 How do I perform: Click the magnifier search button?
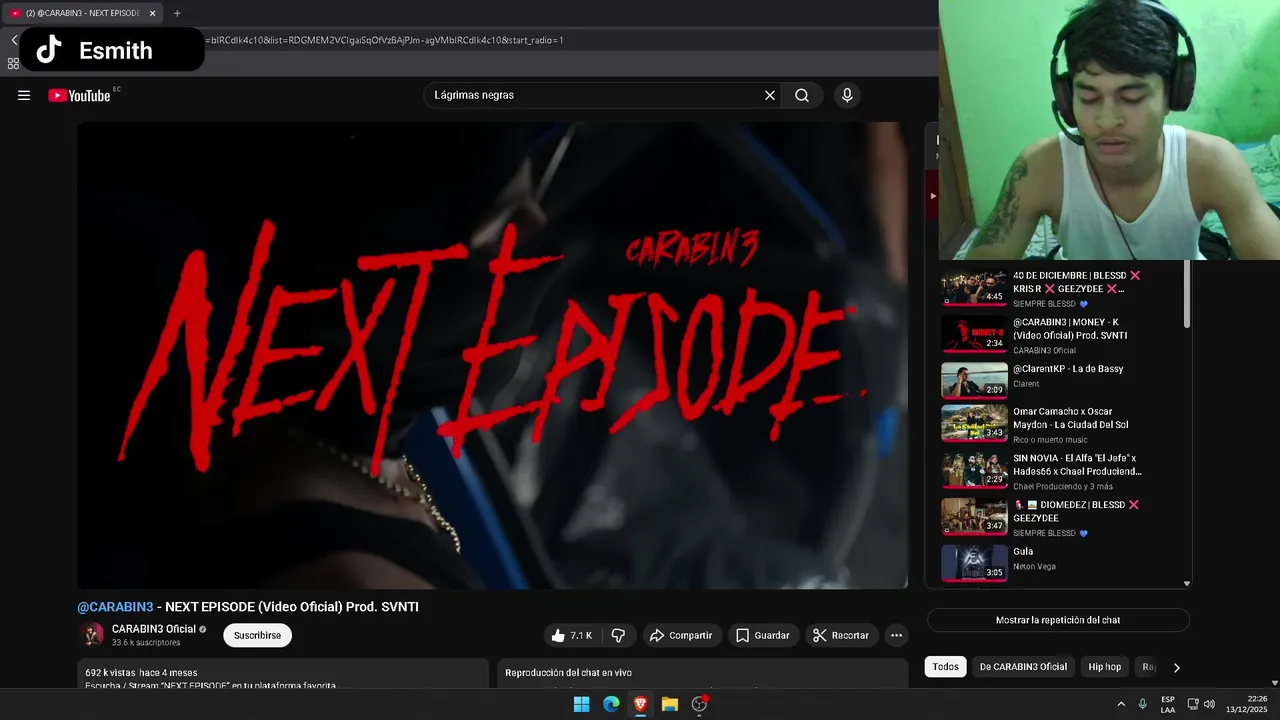802,96
